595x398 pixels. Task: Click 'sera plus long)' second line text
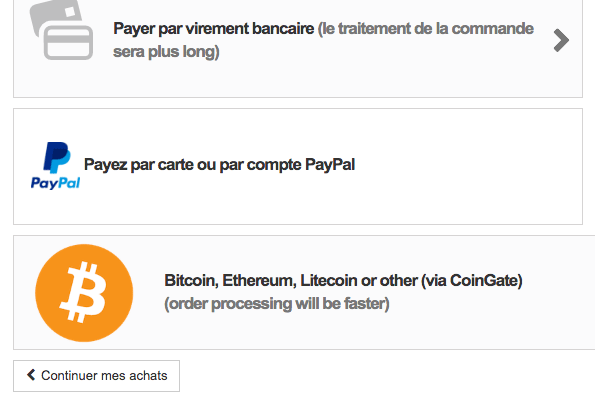tap(166, 52)
